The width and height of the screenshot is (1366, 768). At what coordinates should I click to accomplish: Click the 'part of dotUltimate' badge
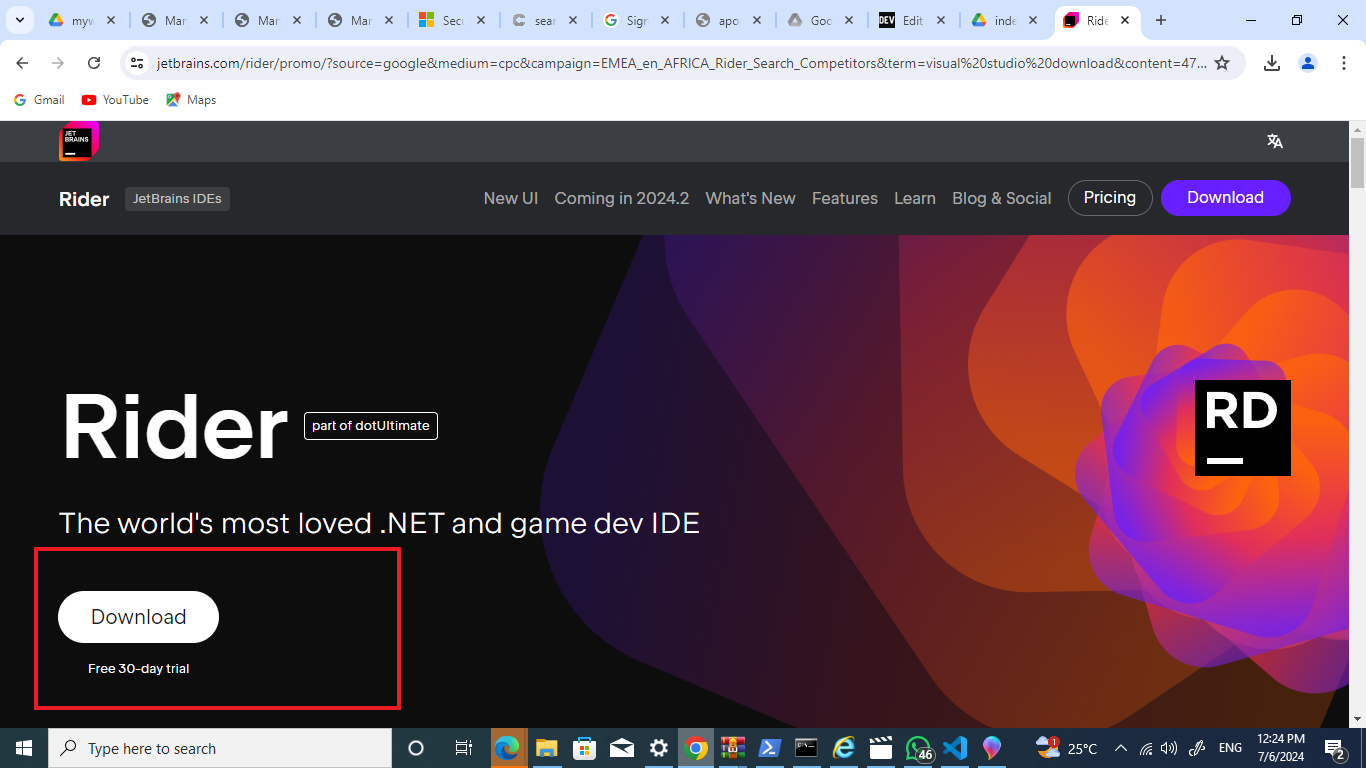(371, 426)
